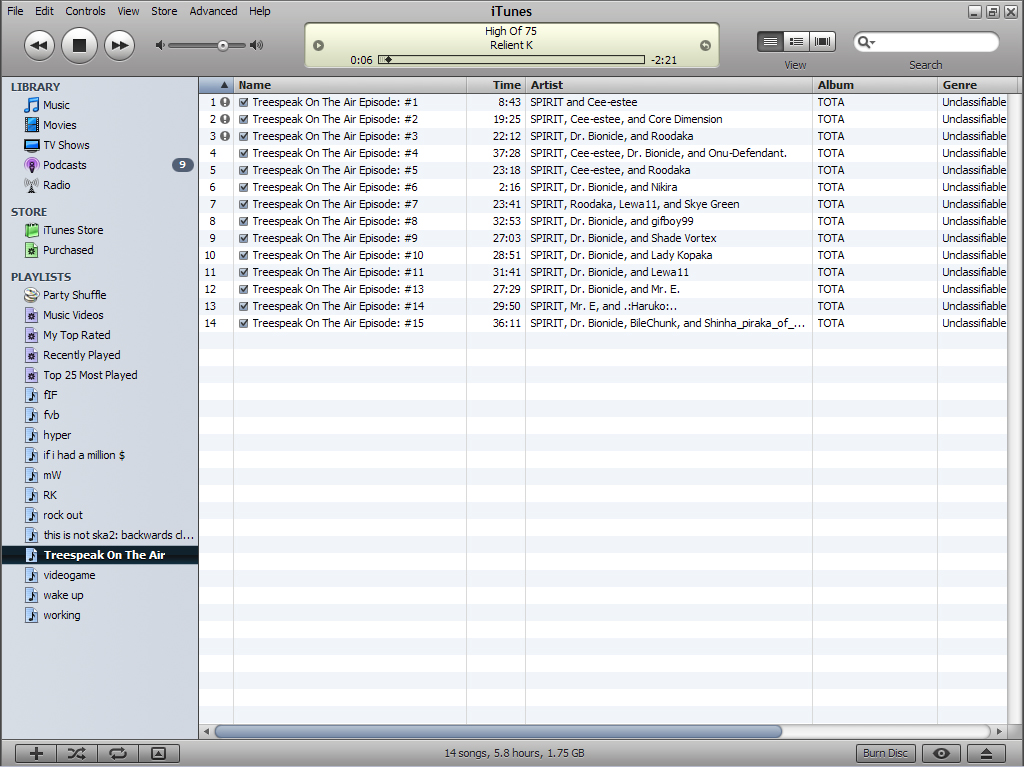Click the Burn Disc button
Screen dimensions: 1024x768
click(x=885, y=753)
